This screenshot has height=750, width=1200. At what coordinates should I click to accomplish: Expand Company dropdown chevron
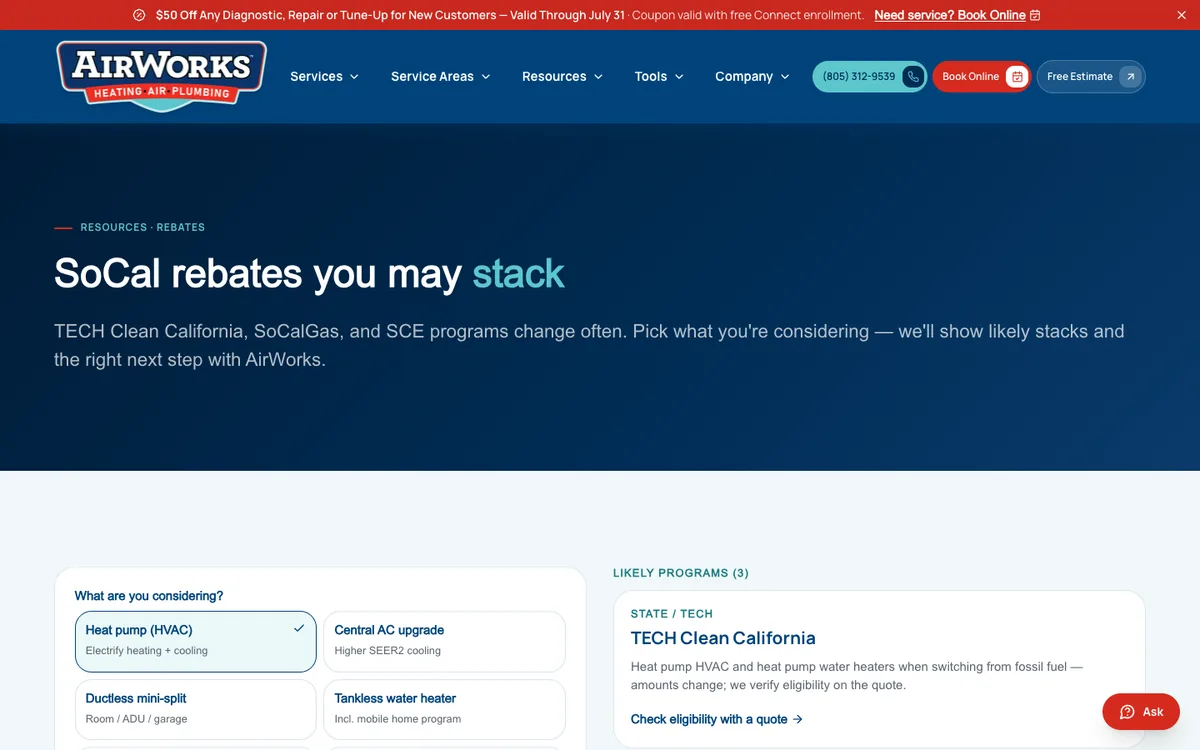click(785, 77)
